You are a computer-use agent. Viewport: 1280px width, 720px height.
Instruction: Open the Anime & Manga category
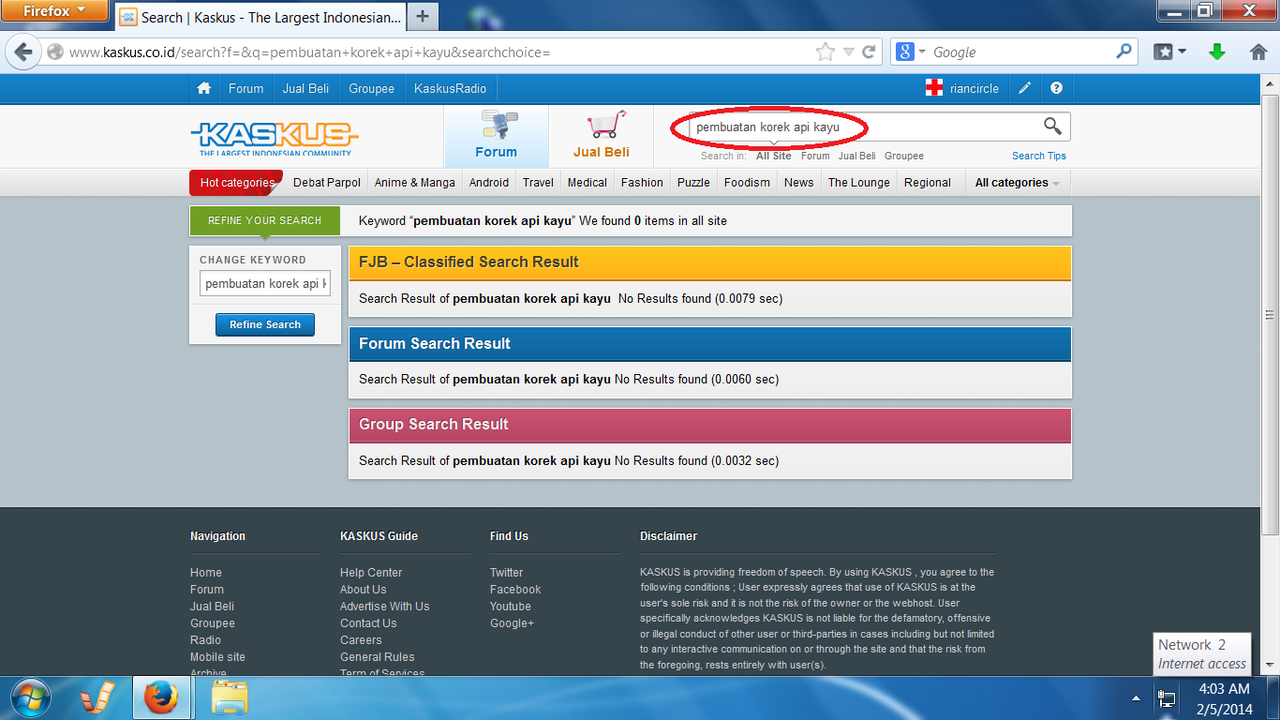tap(415, 182)
